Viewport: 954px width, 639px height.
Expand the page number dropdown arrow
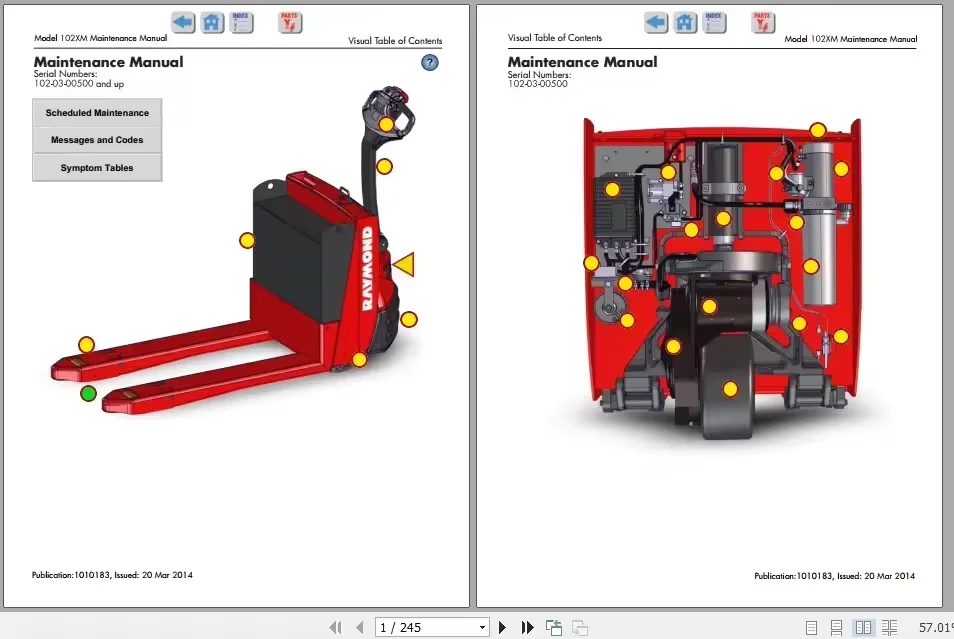(482, 628)
